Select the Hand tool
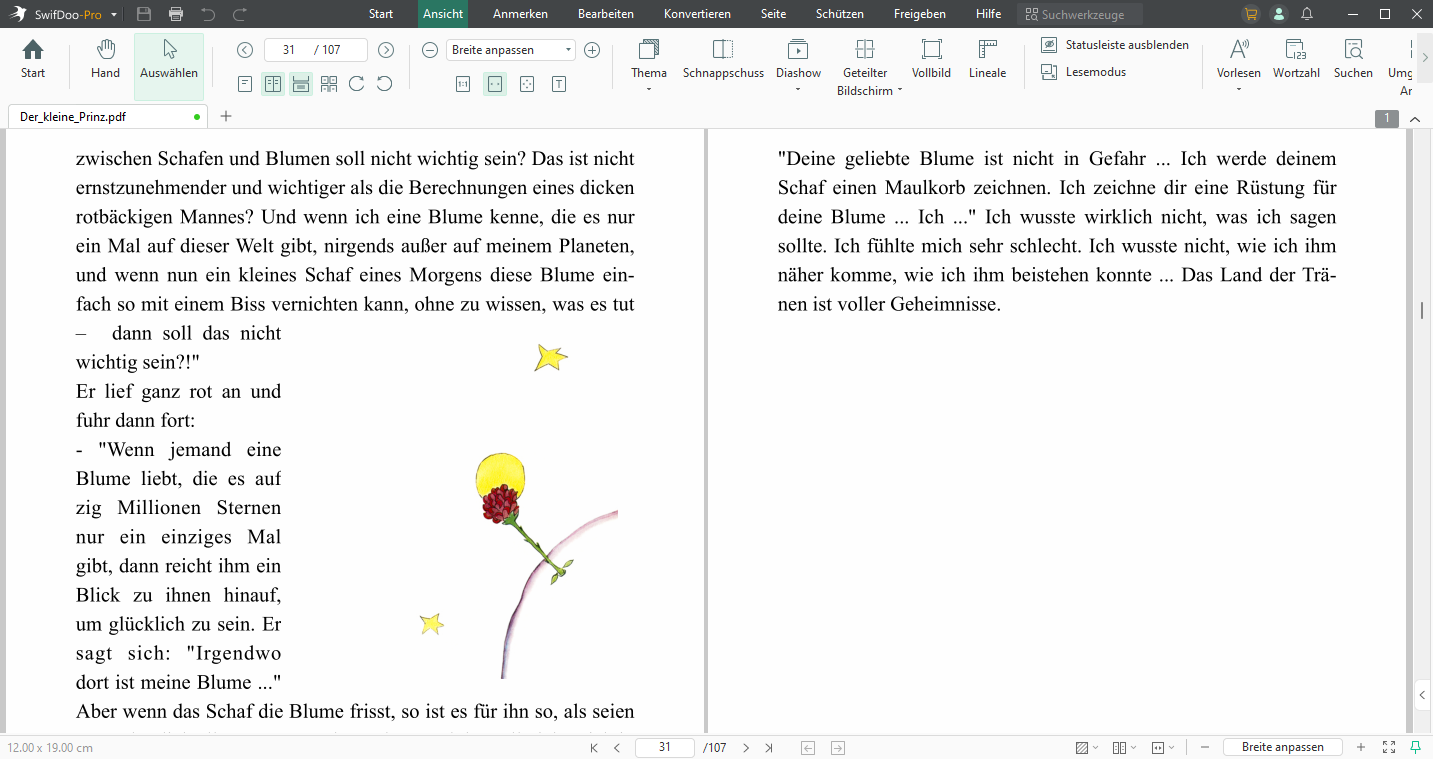 click(x=105, y=59)
